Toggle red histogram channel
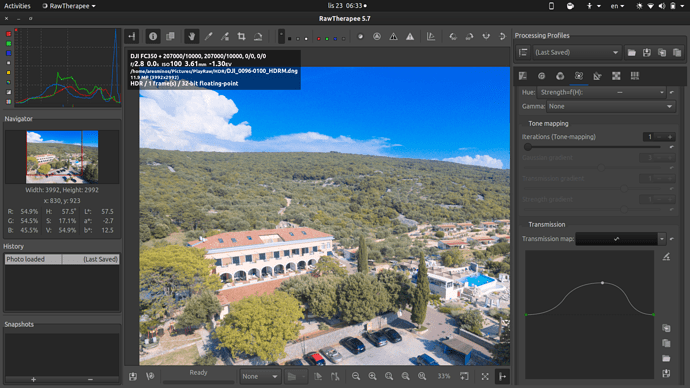This screenshot has height=388, width=690. tap(8, 34)
